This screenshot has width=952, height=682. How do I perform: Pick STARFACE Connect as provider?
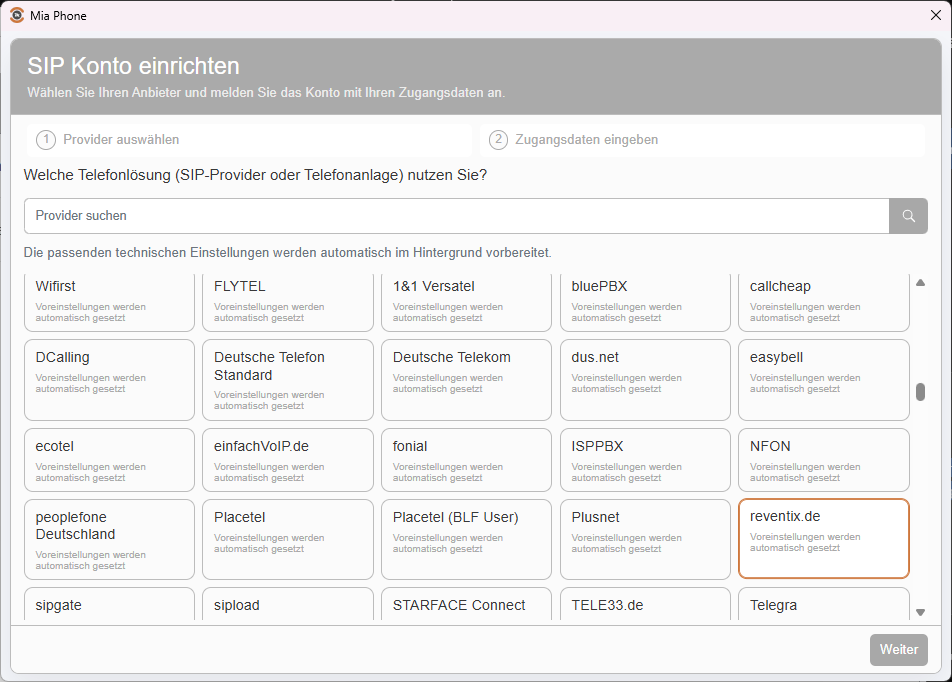coord(466,604)
